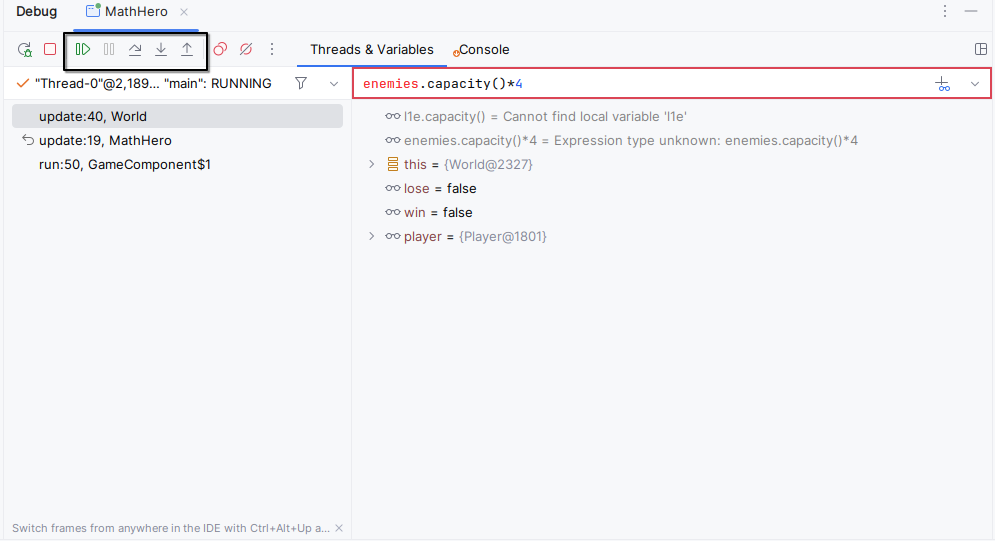Open the View Breakpoints dialog
Screen dimensions: 995x541
click(x=220, y=49)
